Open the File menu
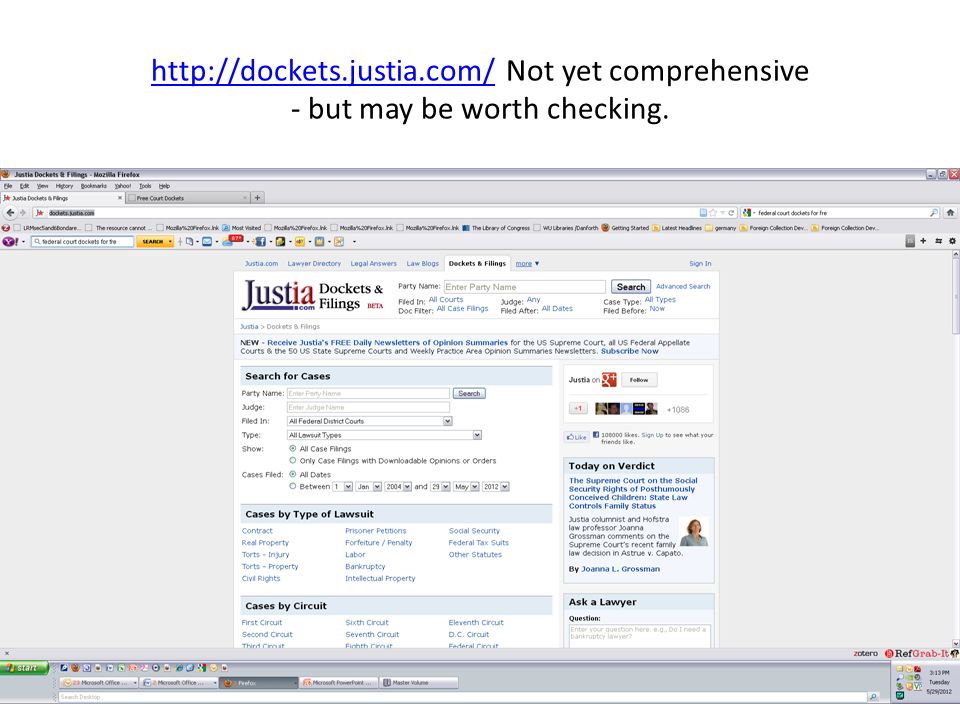Image resolution: width=960 pixels, height=720 pixels. pos(8,186)
